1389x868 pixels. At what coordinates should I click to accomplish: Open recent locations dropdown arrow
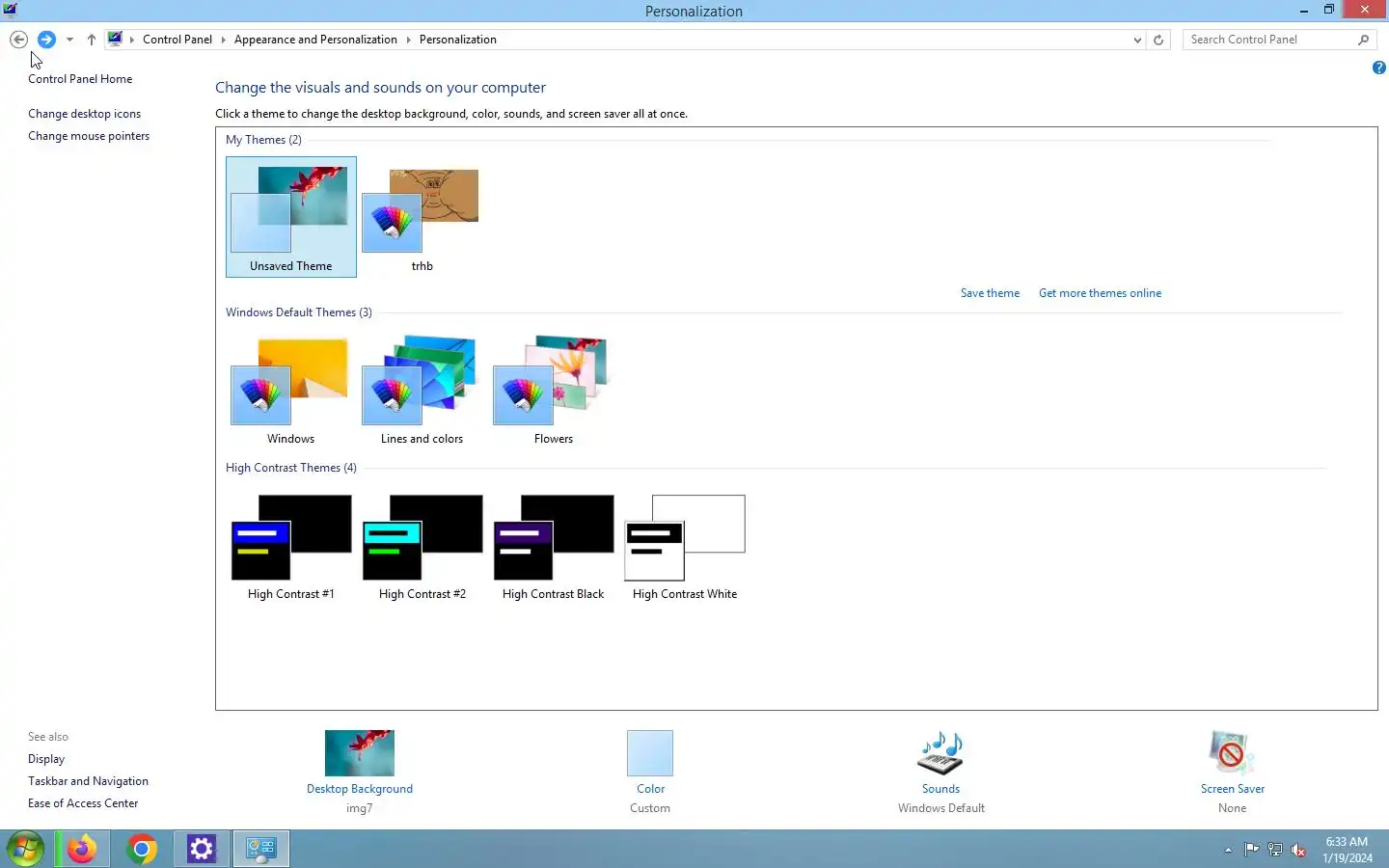pos(69,40)
